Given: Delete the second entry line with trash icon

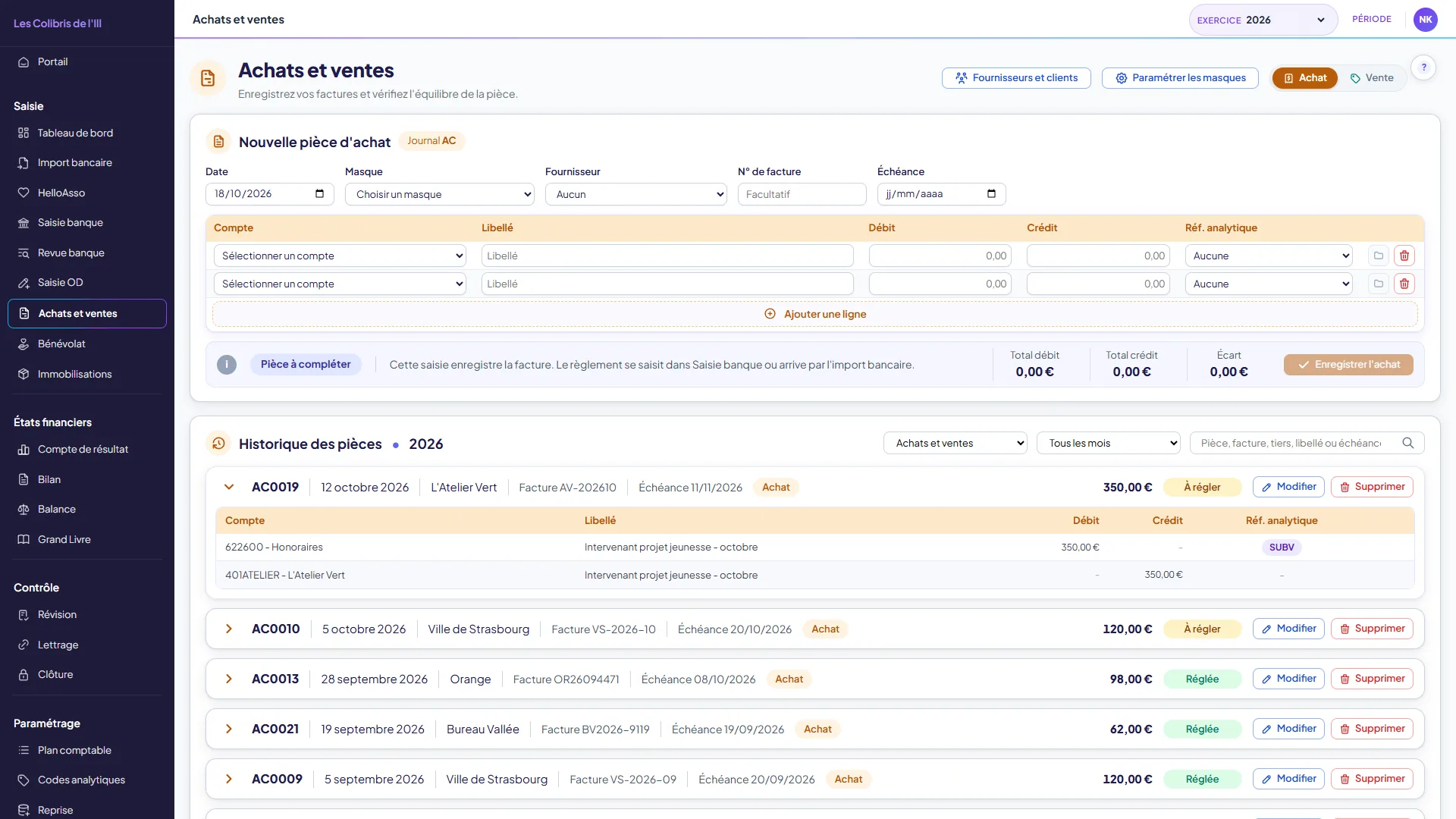Looking at the screenshot, I should click(x=1404, y=284).
